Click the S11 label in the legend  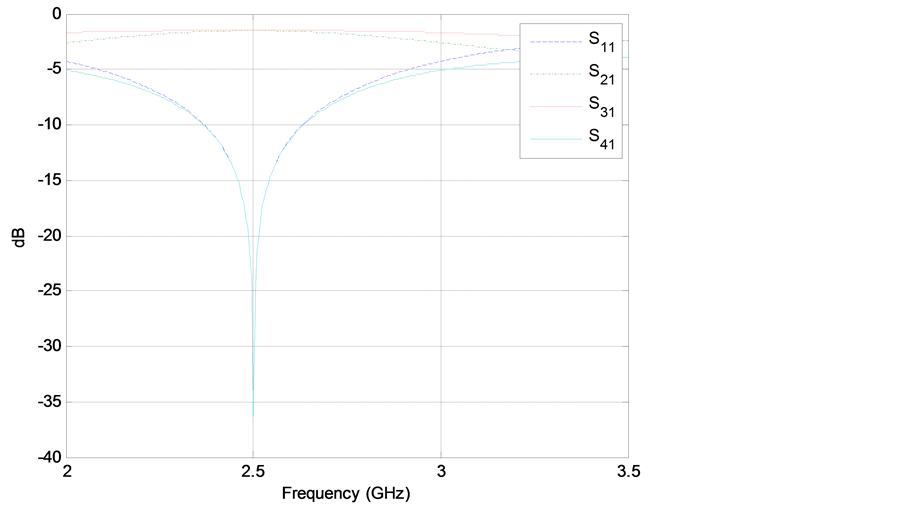pos(601,42)
